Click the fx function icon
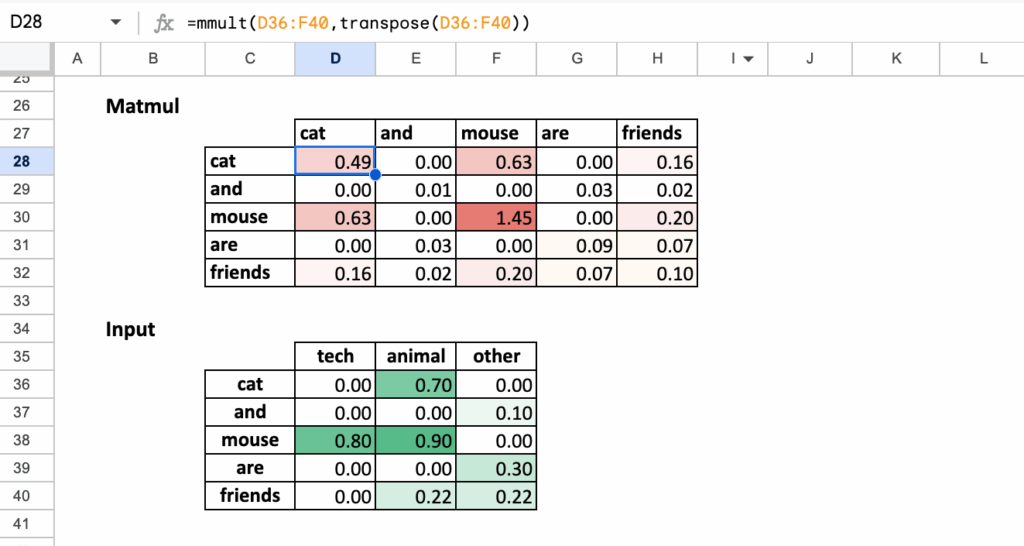The width and height of the screenshot is (1024, 546). pos(164,22)
